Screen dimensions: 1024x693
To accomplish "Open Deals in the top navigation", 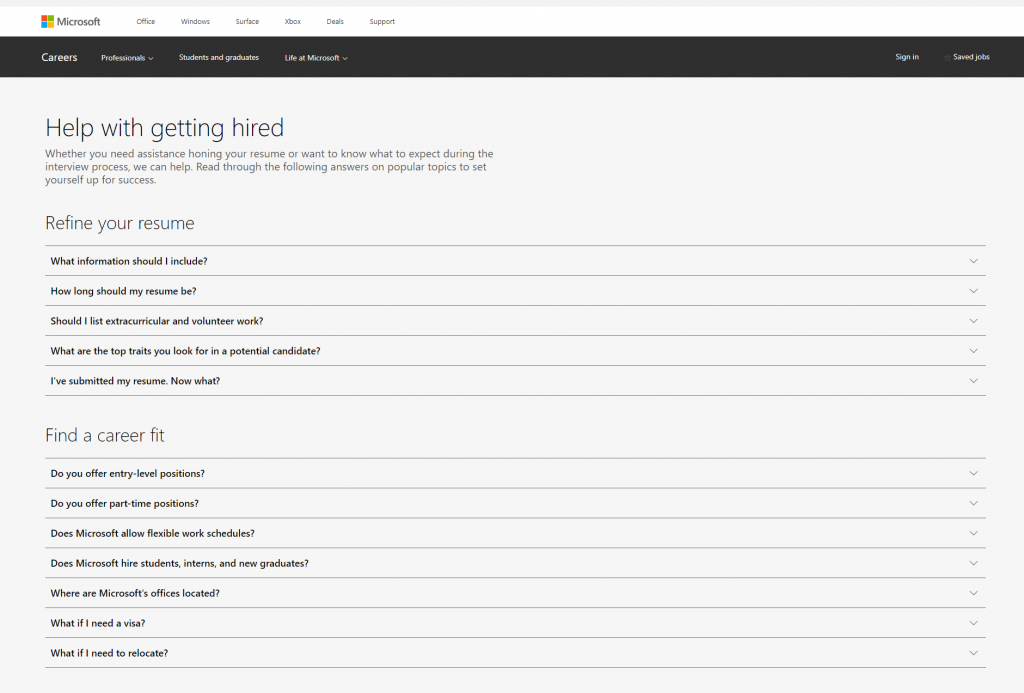I will point(335,22).
